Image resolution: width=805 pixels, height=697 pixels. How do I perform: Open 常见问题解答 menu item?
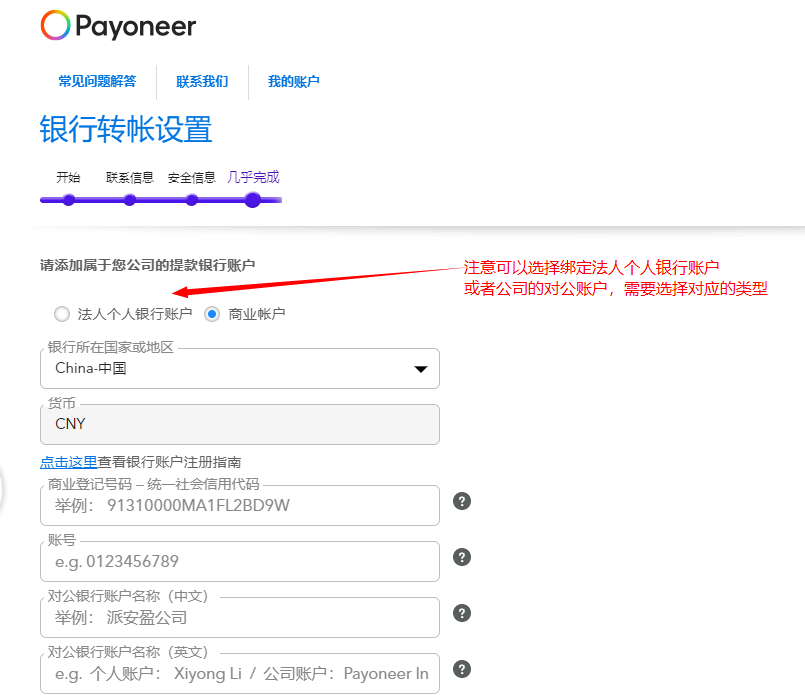tap(97, 81)
